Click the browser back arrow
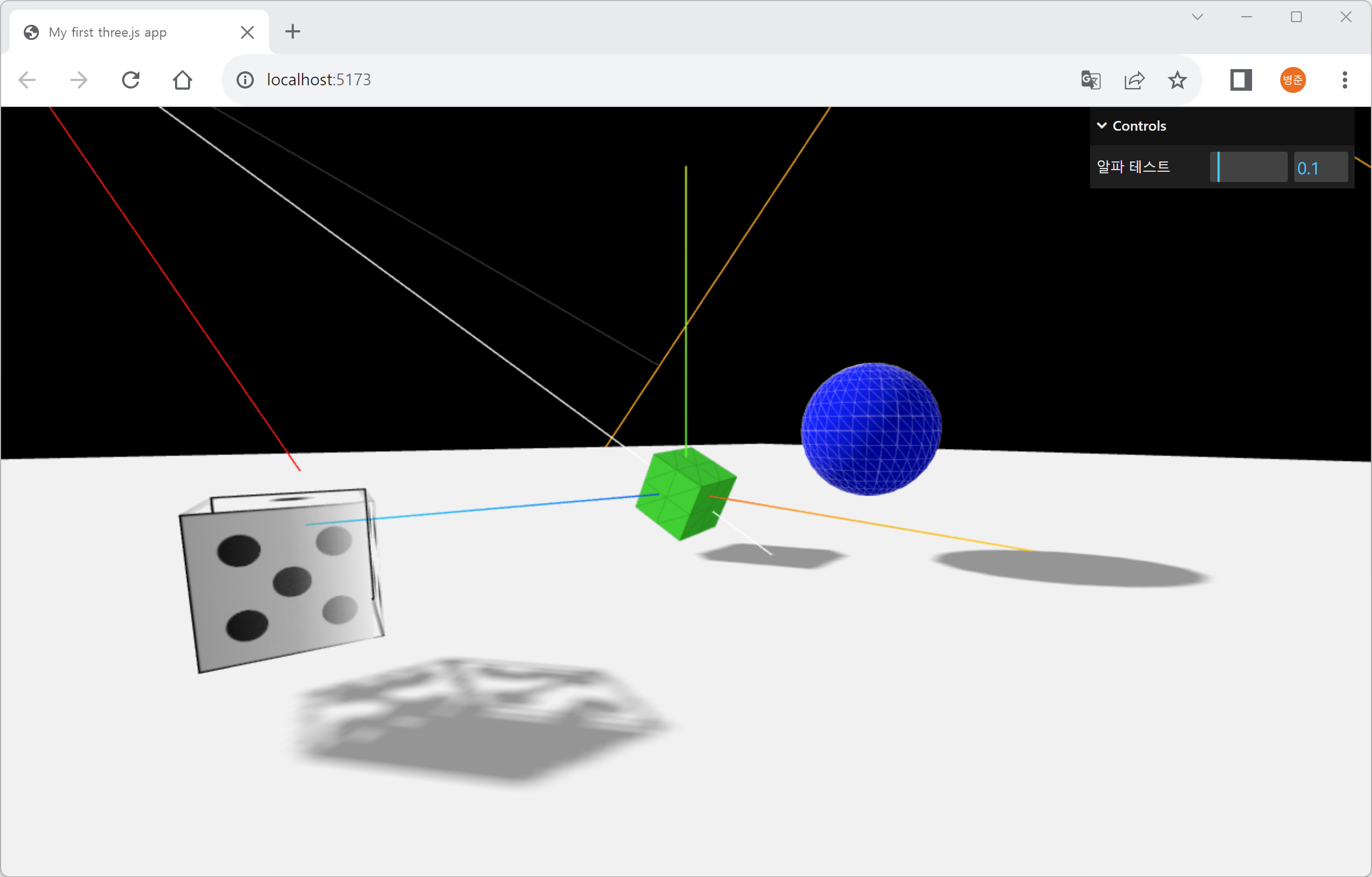Image resolution: width=1372 pixels, height=877 pixels. (x=28, y=80)
